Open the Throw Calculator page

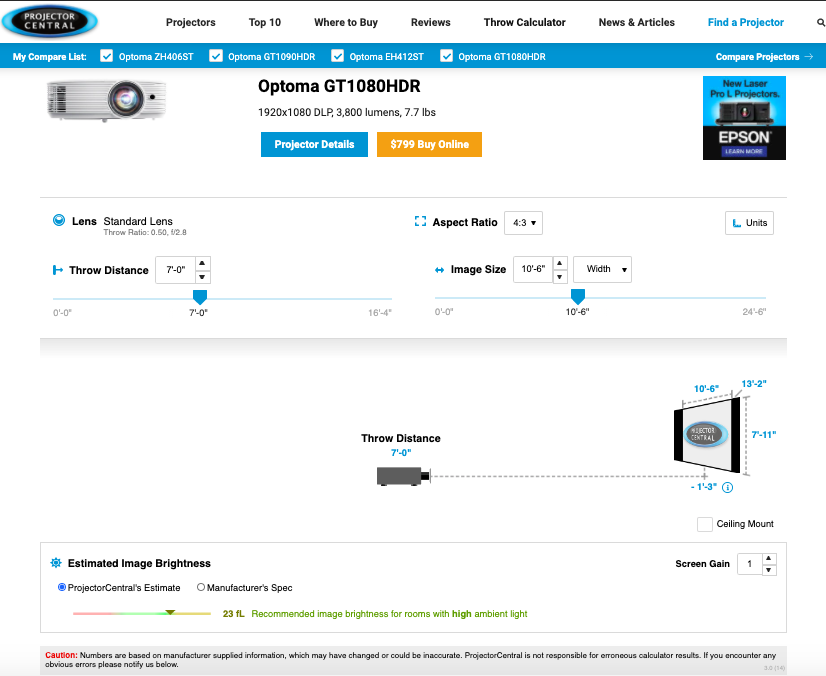pos(525,22)
